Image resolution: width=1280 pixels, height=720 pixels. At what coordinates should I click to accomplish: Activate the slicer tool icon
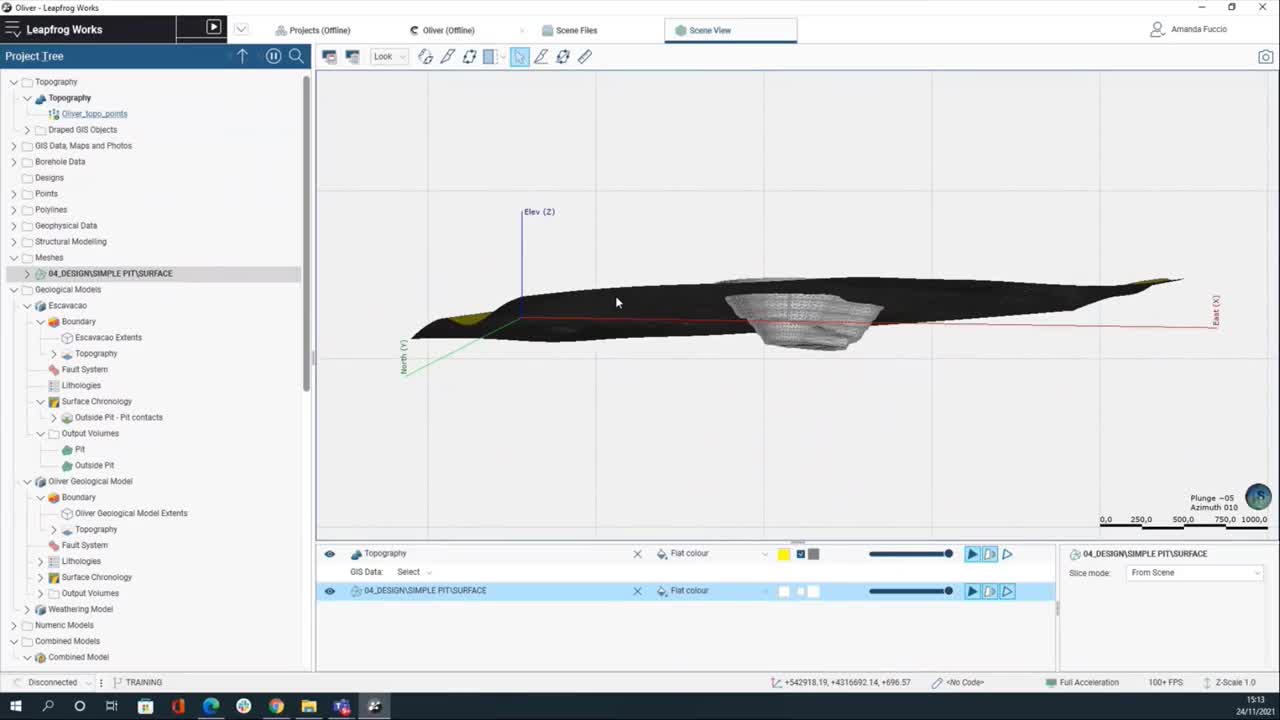pos(447,57)
